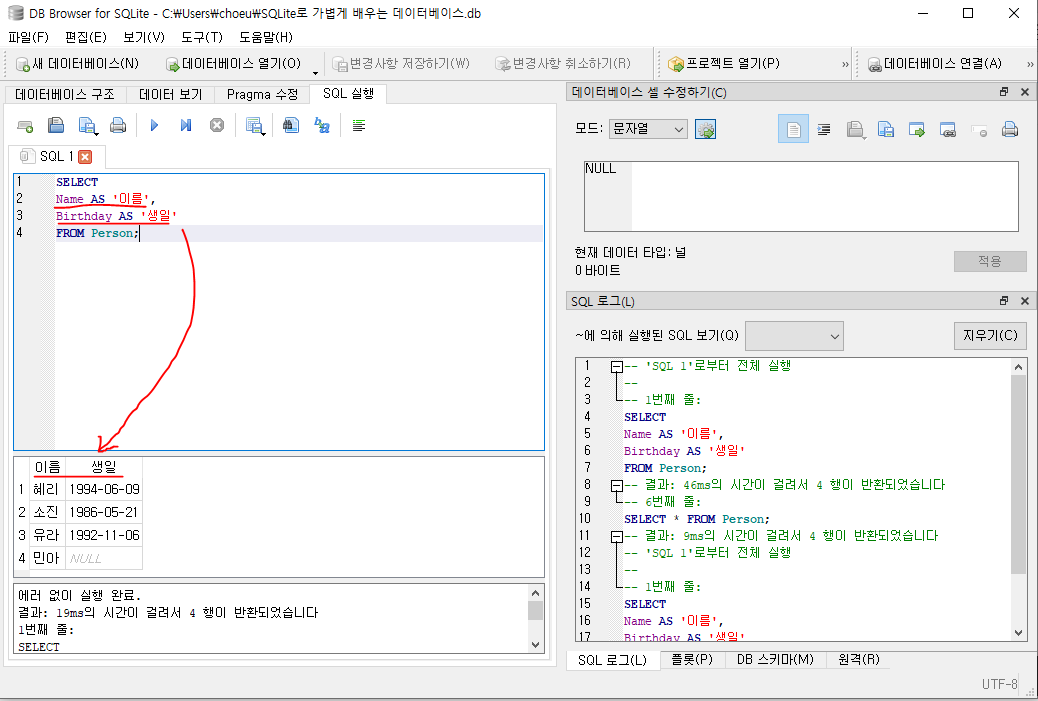Toggle word wrap in cell editor
This screenshot has width=1038, height=701.
(x=793, y=129)
